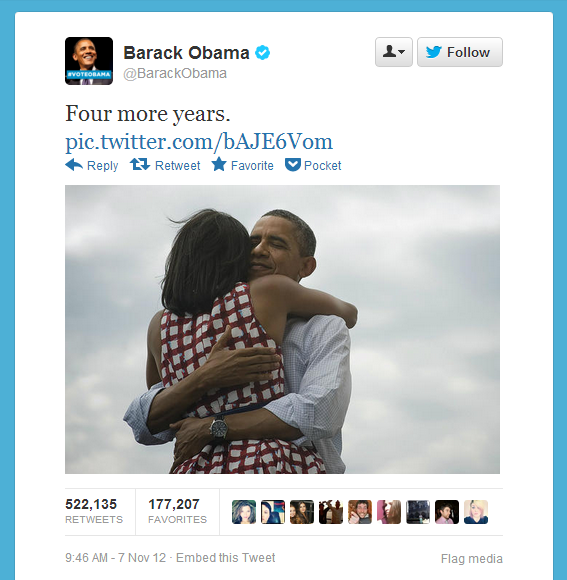Click the Favorite star icon
The height and width of the screenshot is (580, 567).
tap(219, 164)
